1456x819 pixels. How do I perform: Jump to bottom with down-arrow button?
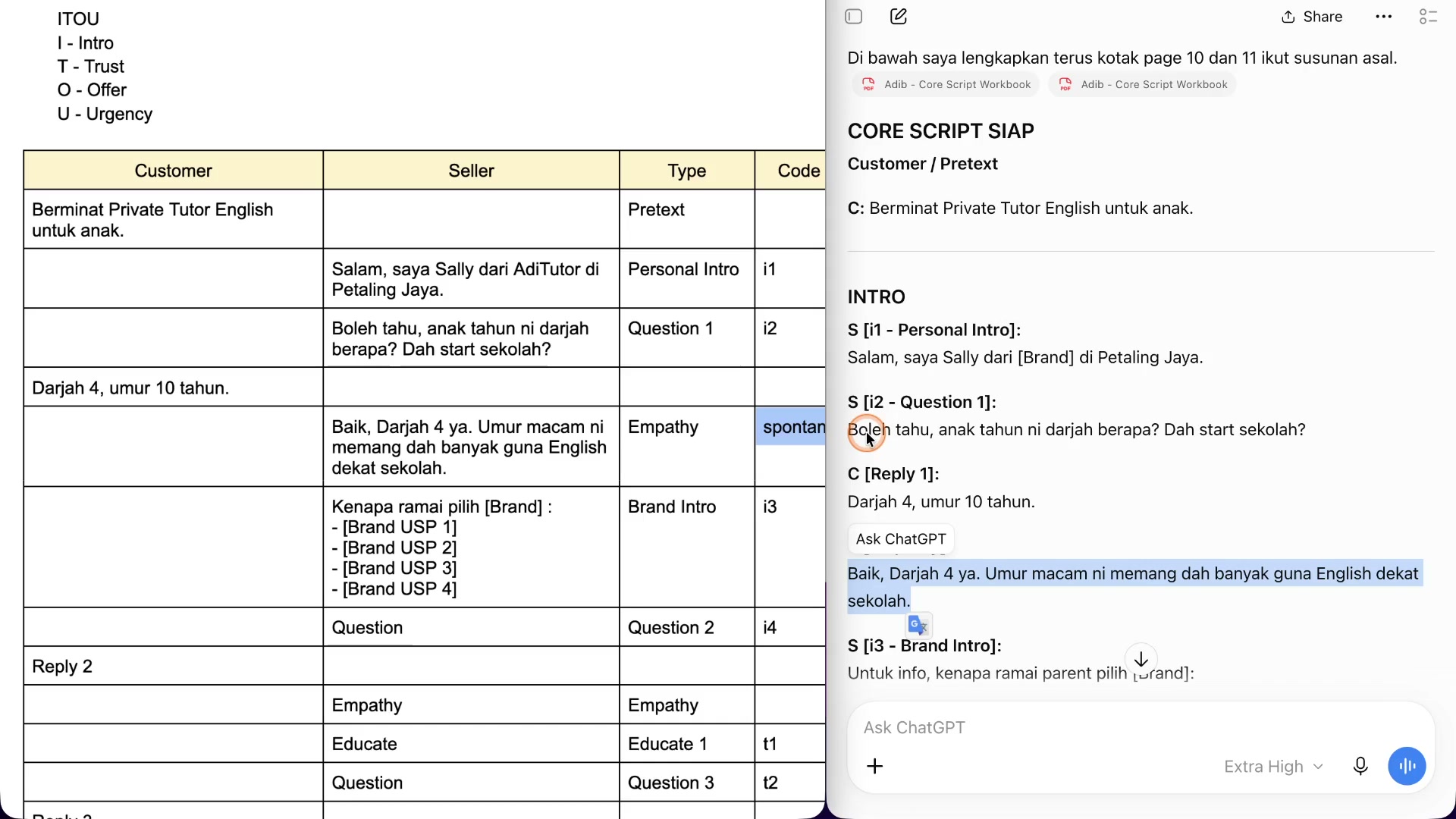[1141, 659]
